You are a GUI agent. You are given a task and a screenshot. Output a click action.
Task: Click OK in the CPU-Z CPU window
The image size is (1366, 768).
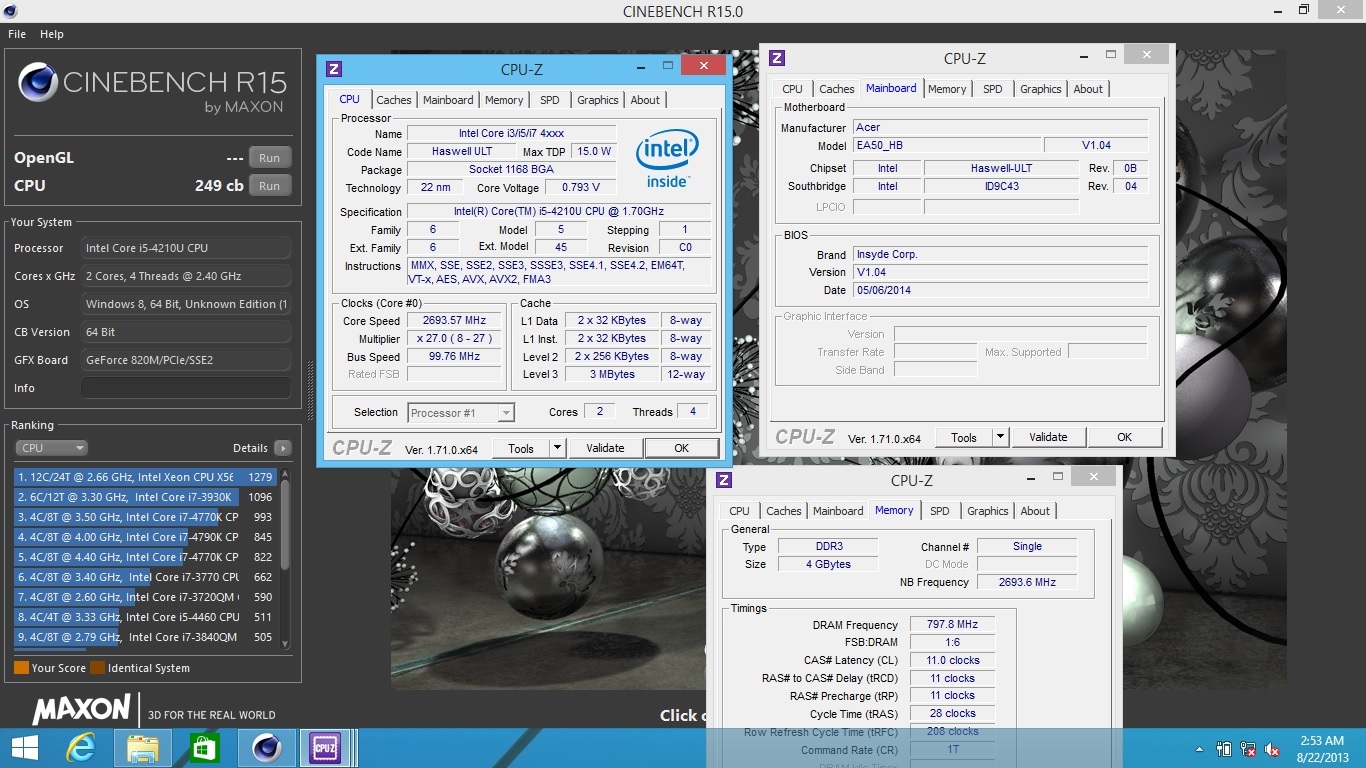pos(681,448)
